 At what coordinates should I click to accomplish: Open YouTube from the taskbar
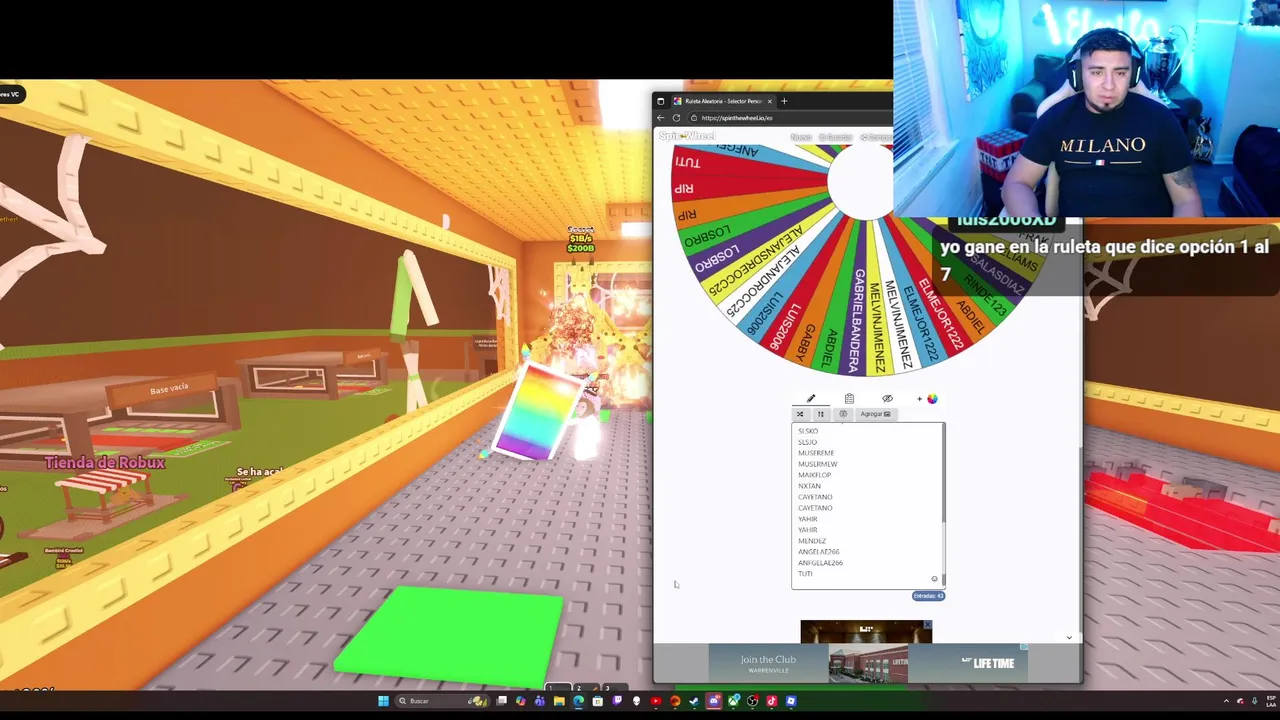tap(656, 701)
